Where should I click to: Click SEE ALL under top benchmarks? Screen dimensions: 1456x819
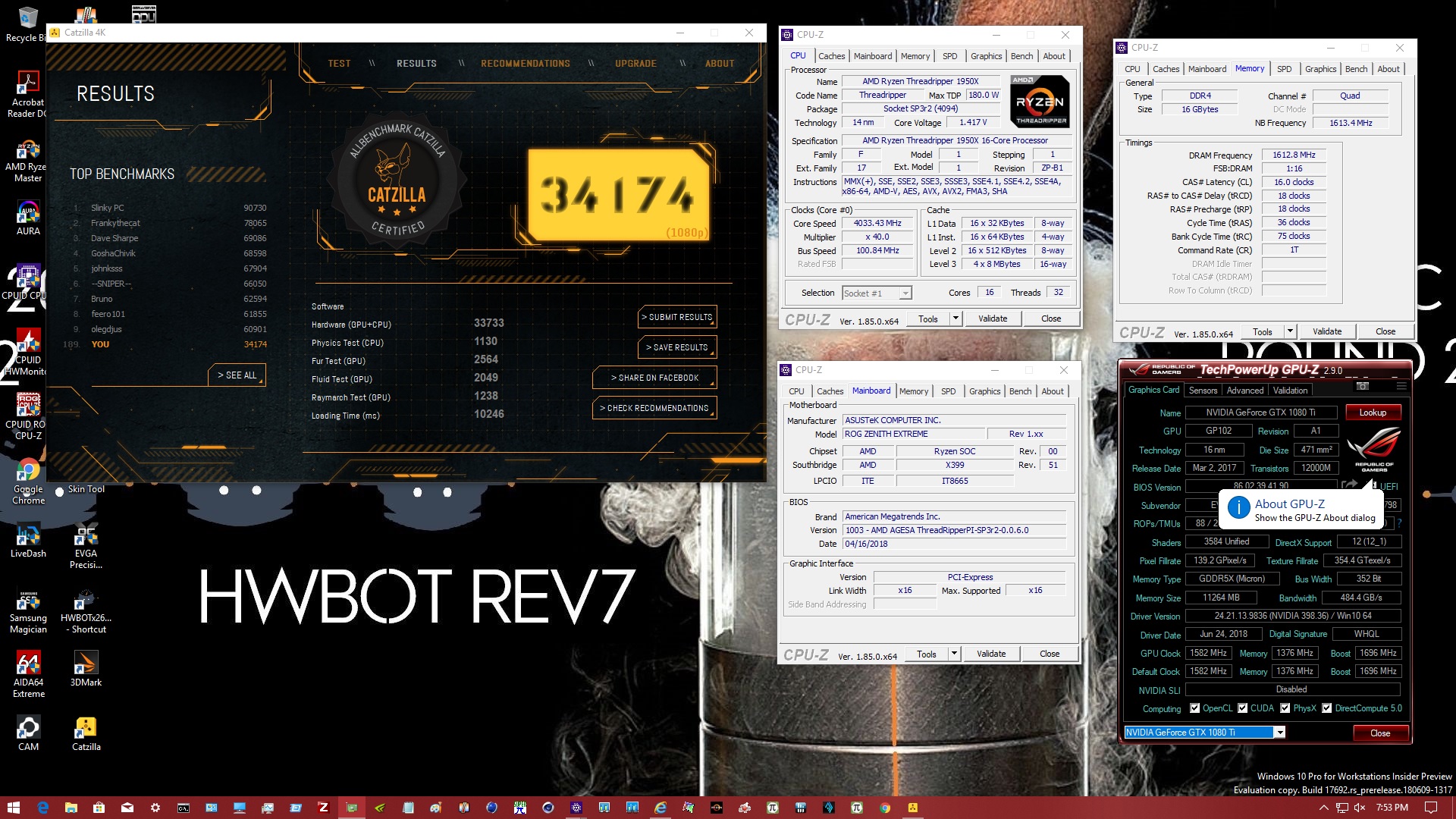click(x=237, y=375)
